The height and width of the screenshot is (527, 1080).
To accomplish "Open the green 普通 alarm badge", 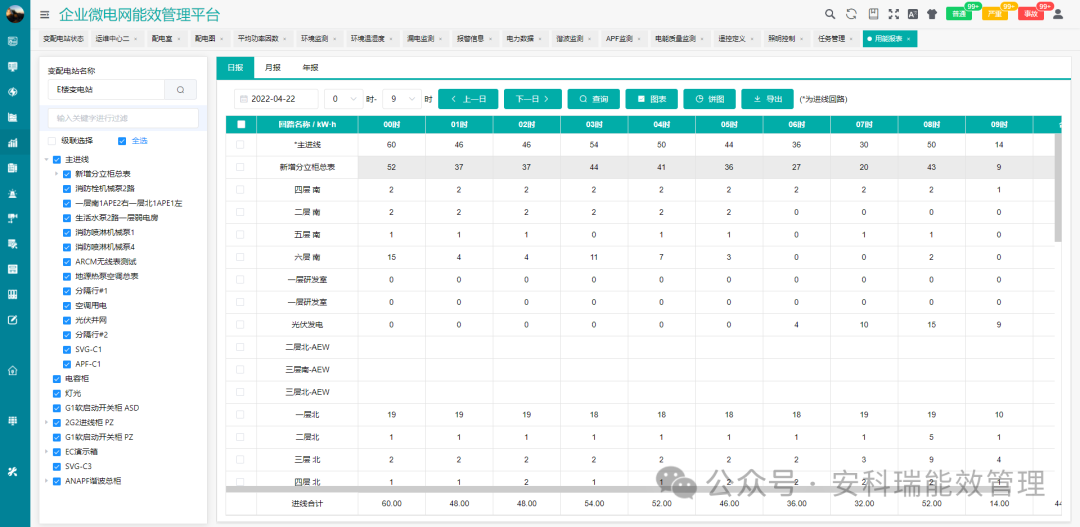I will (x=958, y=14).
